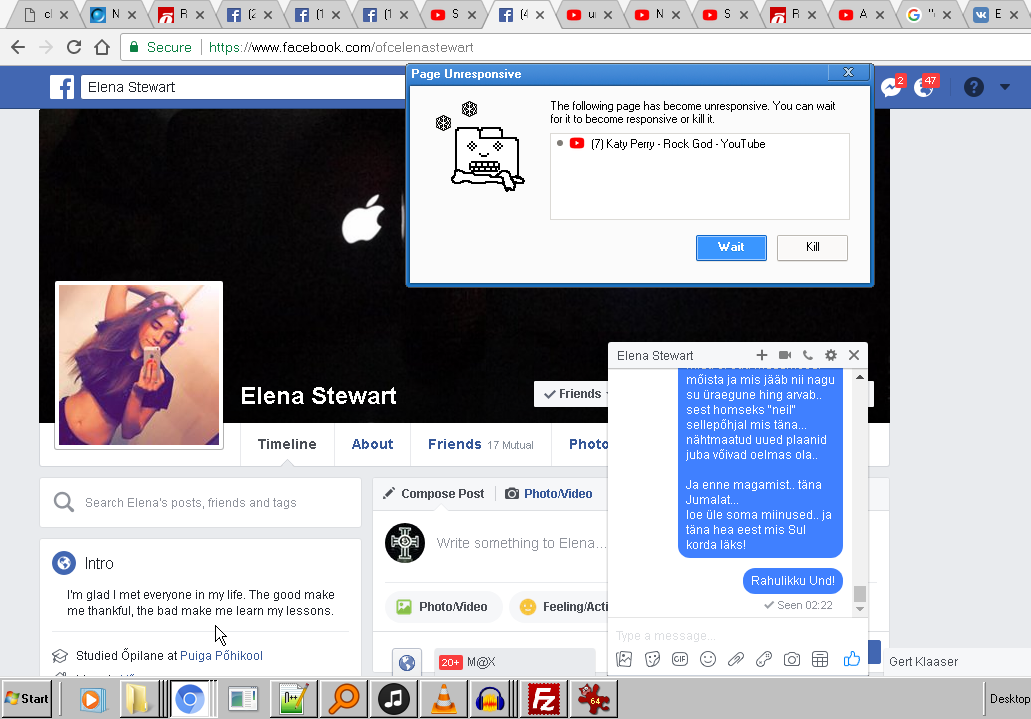
Task: Open notifications globe icon with 47 badge
Action: 924,87
